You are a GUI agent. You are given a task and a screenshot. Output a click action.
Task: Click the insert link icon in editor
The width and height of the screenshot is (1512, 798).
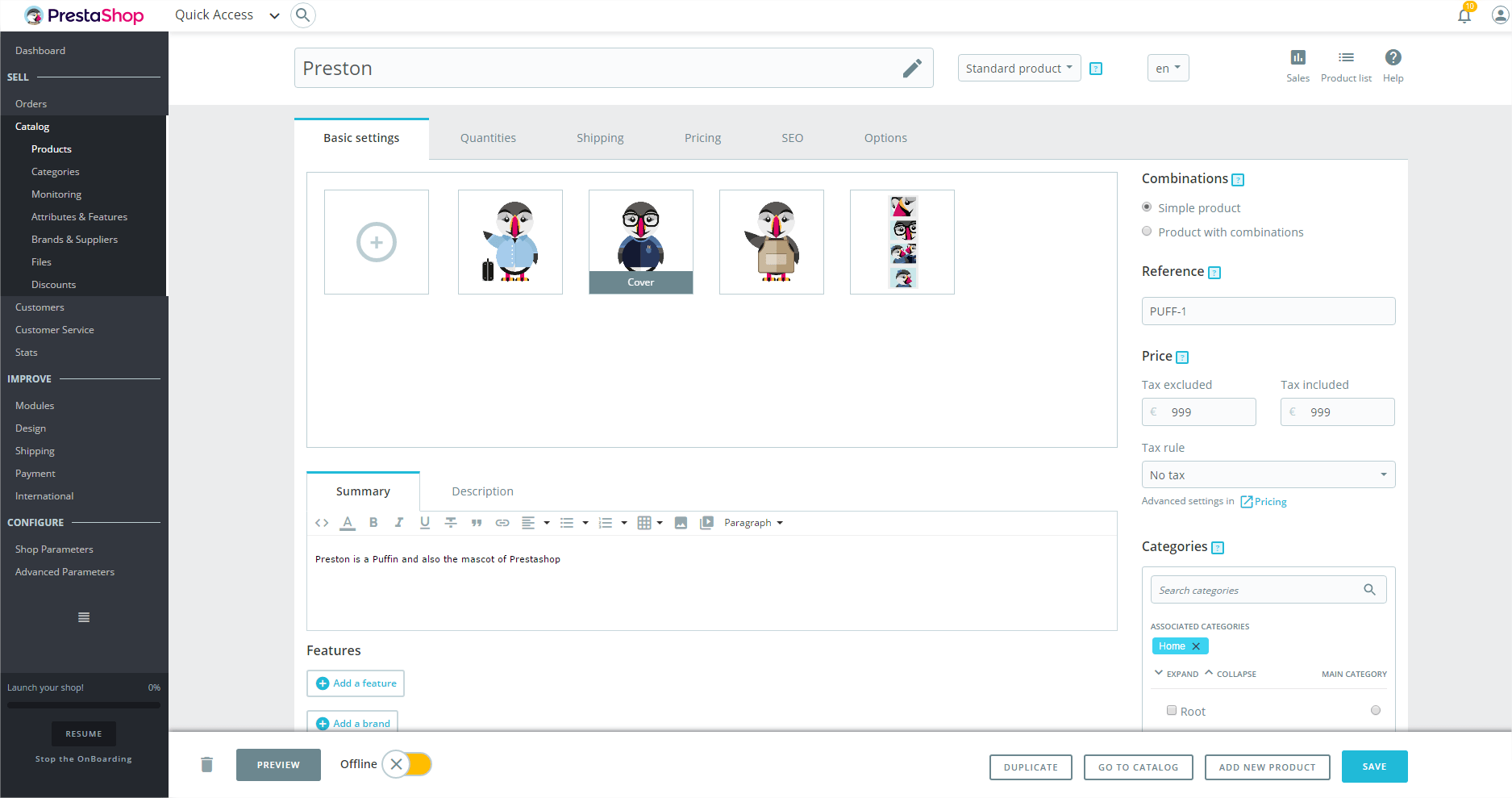click(x=502, y=523)
